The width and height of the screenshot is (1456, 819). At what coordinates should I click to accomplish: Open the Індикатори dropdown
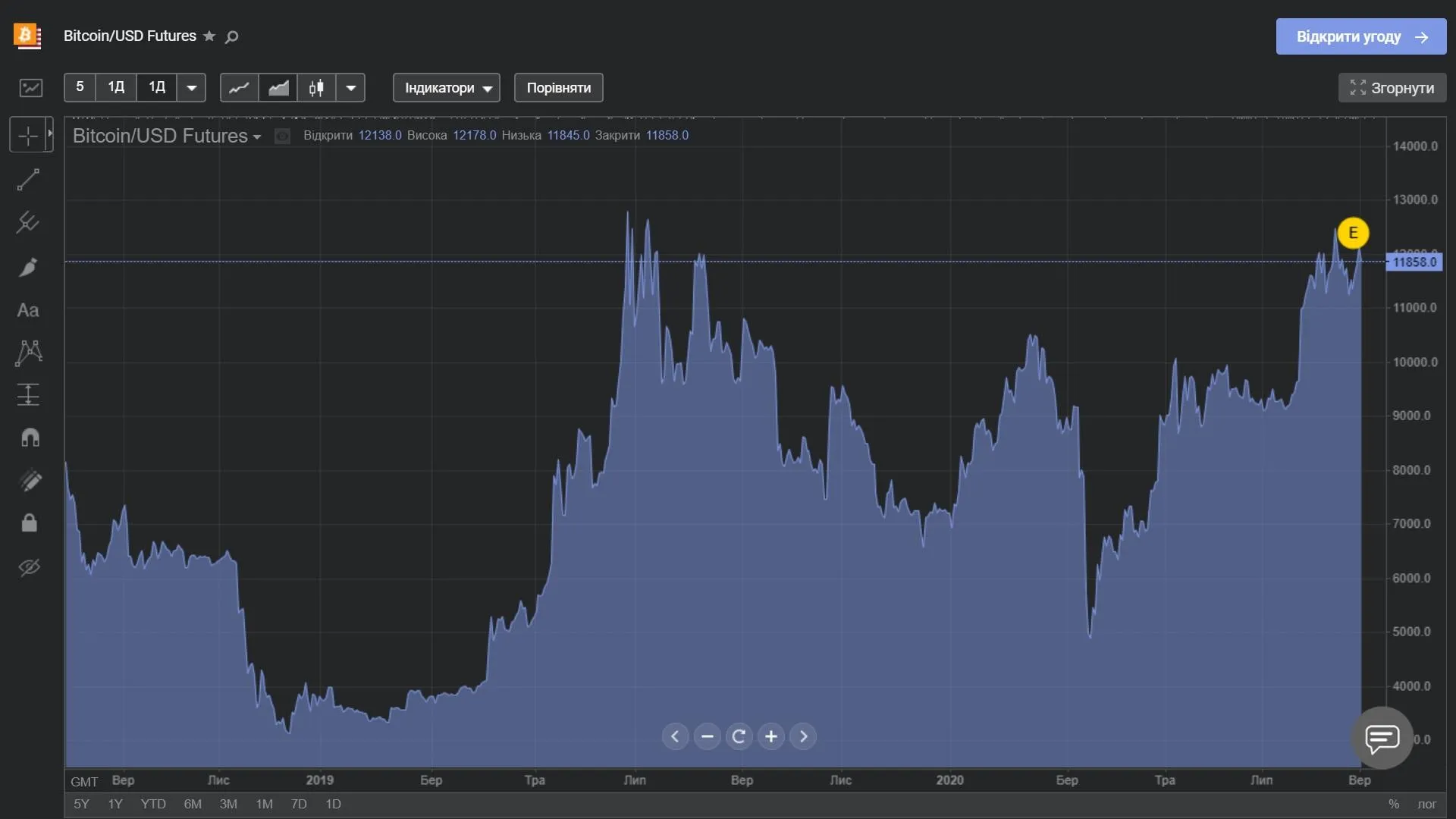coord(447,88)
